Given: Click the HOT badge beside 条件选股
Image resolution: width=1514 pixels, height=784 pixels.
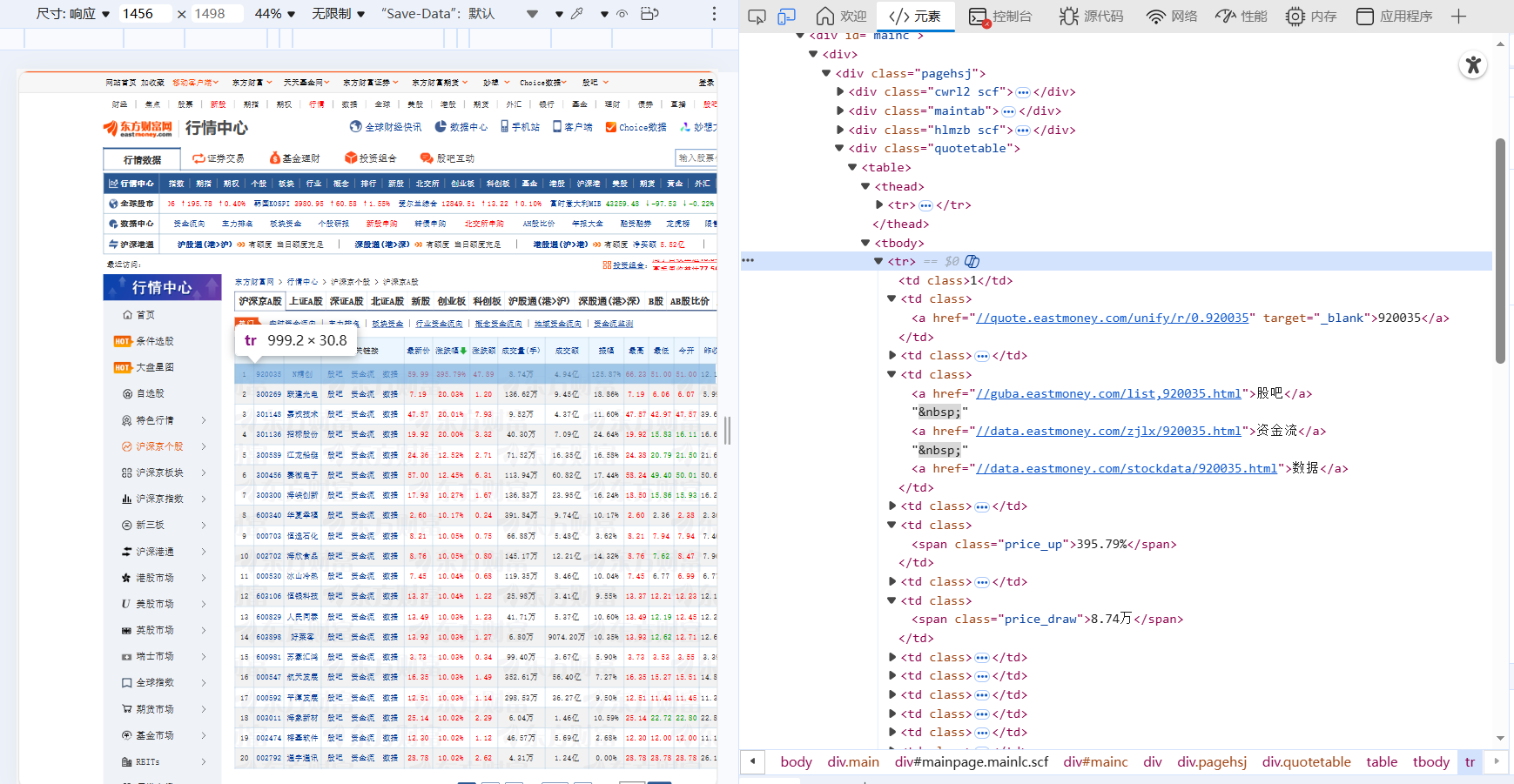Looking at the screenshot, I should click(x=123, y=341).
